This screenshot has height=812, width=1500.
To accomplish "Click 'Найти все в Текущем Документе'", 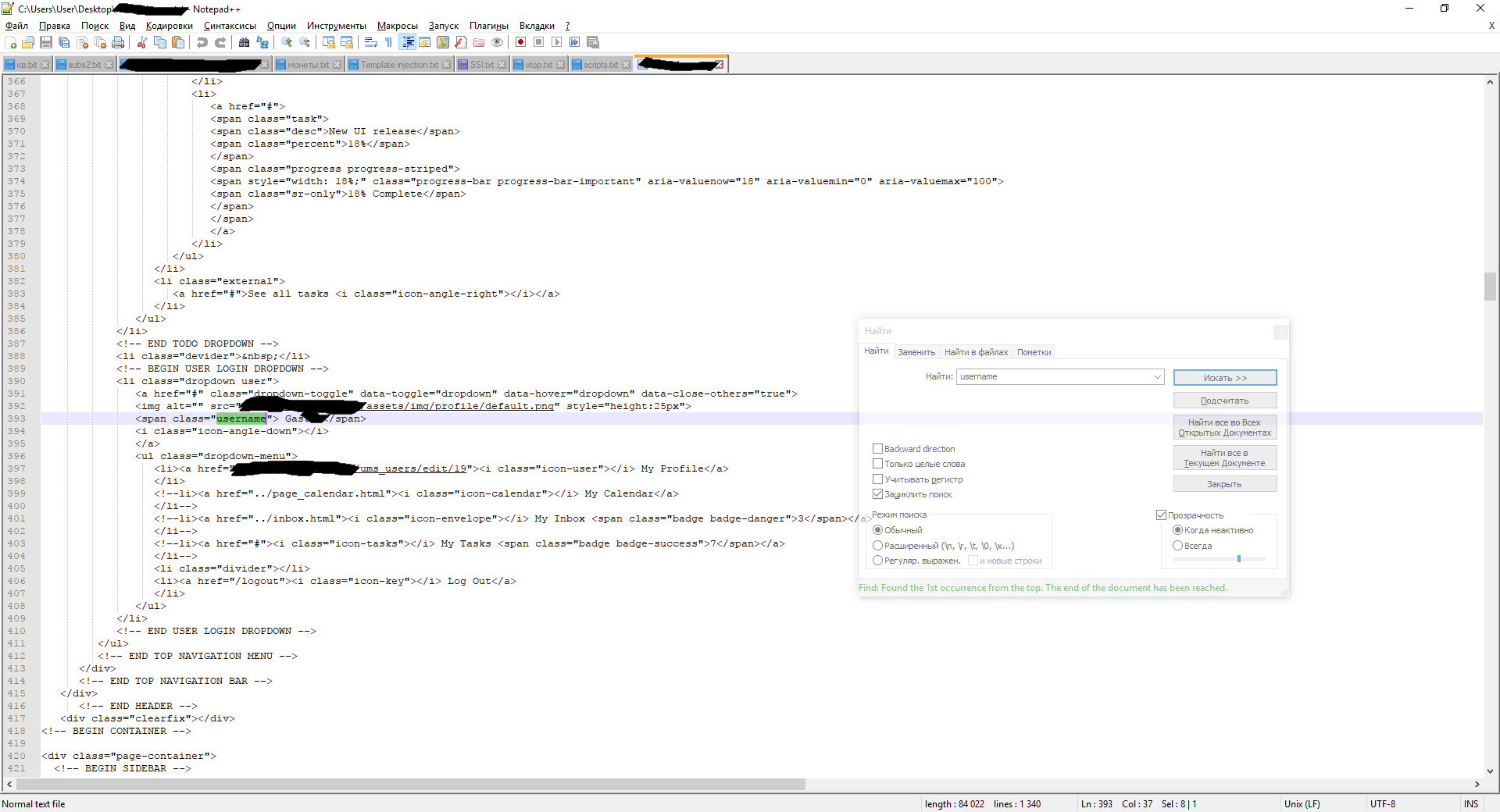I will pos(1225,458).
